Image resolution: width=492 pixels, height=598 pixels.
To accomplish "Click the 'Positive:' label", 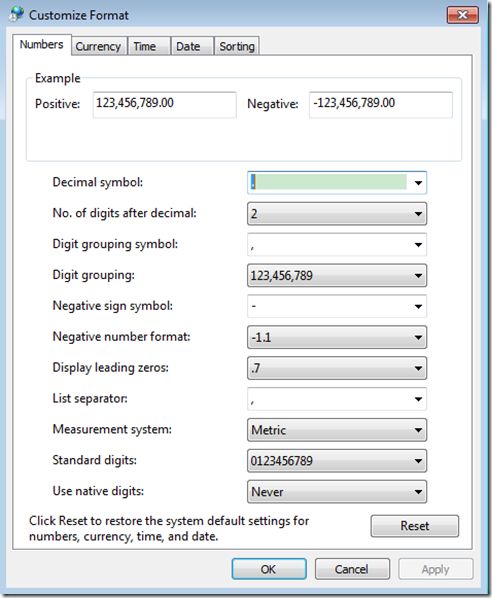I will coord(58,104).
